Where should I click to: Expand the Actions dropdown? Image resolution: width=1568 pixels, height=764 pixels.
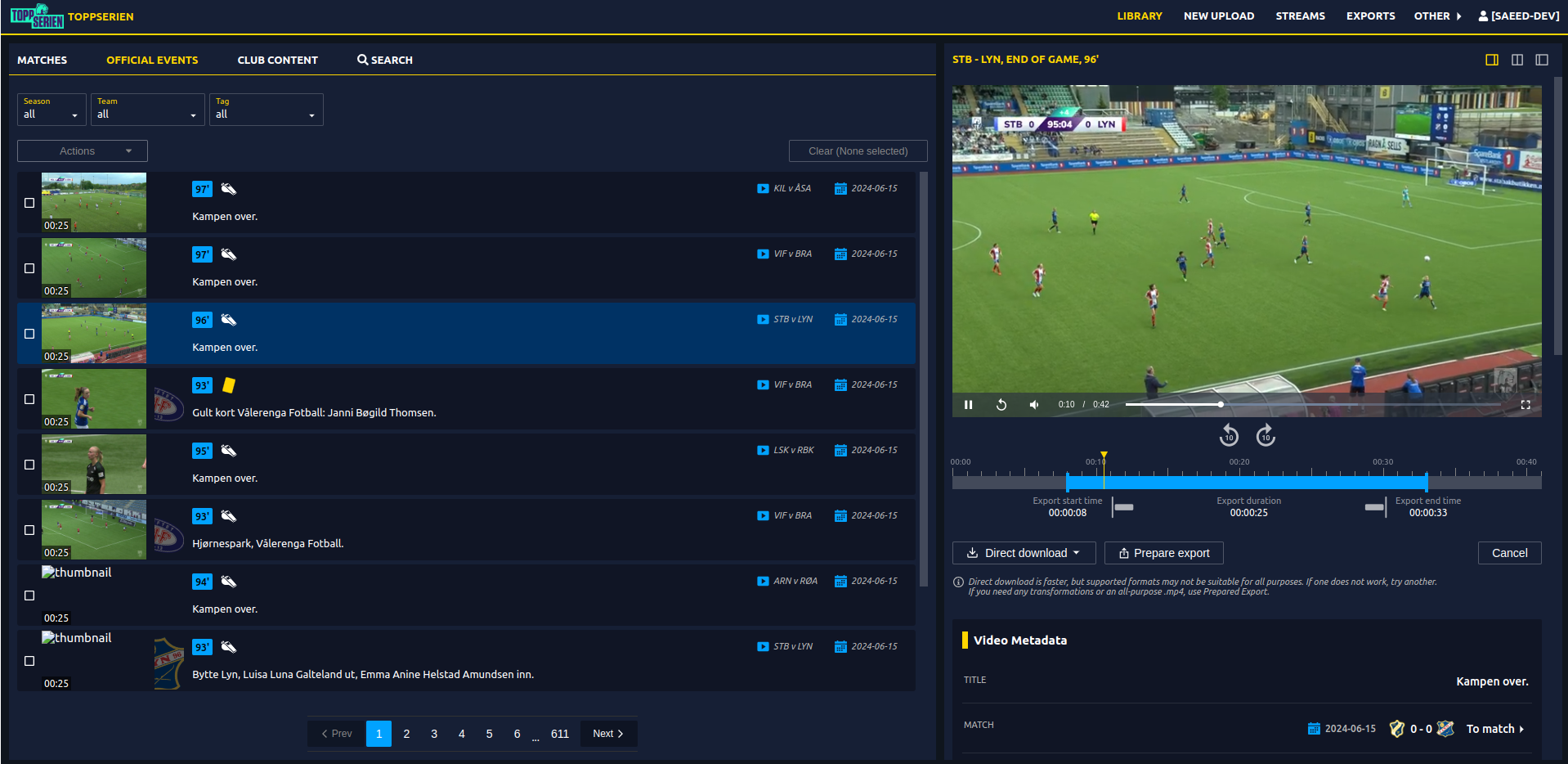tap(83, 151)
